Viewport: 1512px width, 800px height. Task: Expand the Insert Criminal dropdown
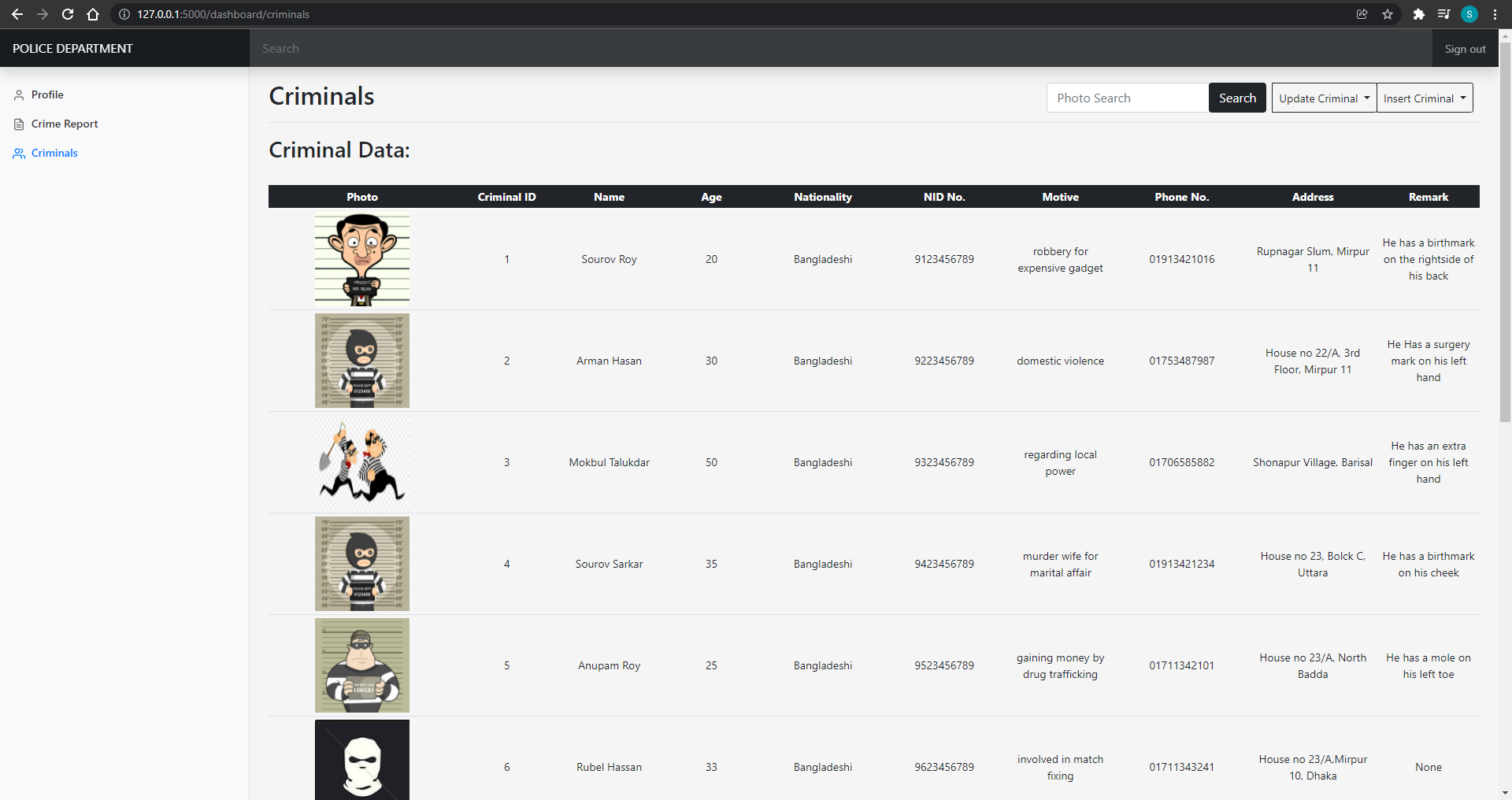[x=1425, y=98]
